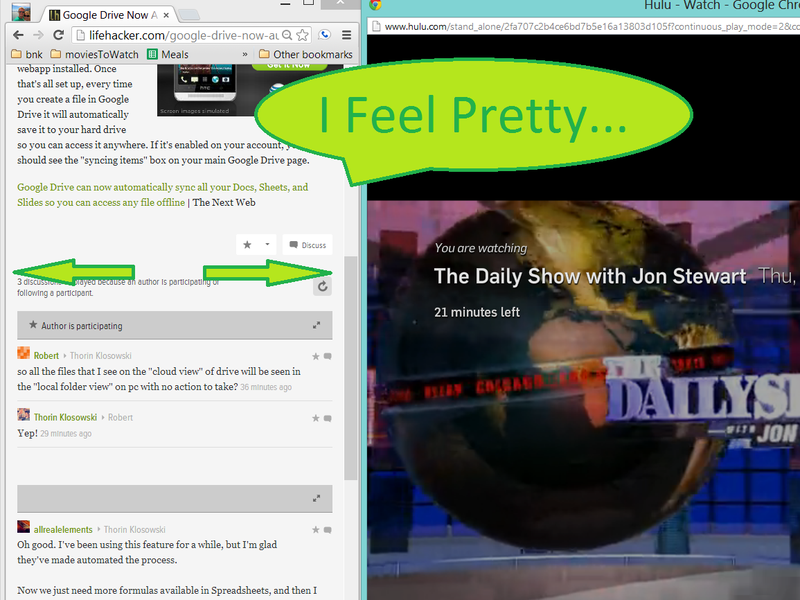
Task: Show hidden bookmarks with the overflow chevron
Action: click(245, 54)
